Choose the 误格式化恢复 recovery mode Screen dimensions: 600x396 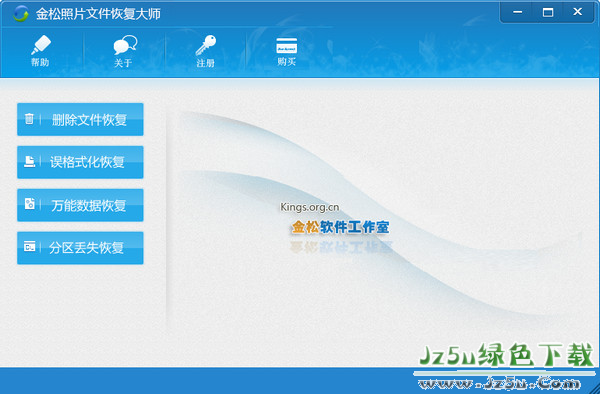tap(80, 162)
